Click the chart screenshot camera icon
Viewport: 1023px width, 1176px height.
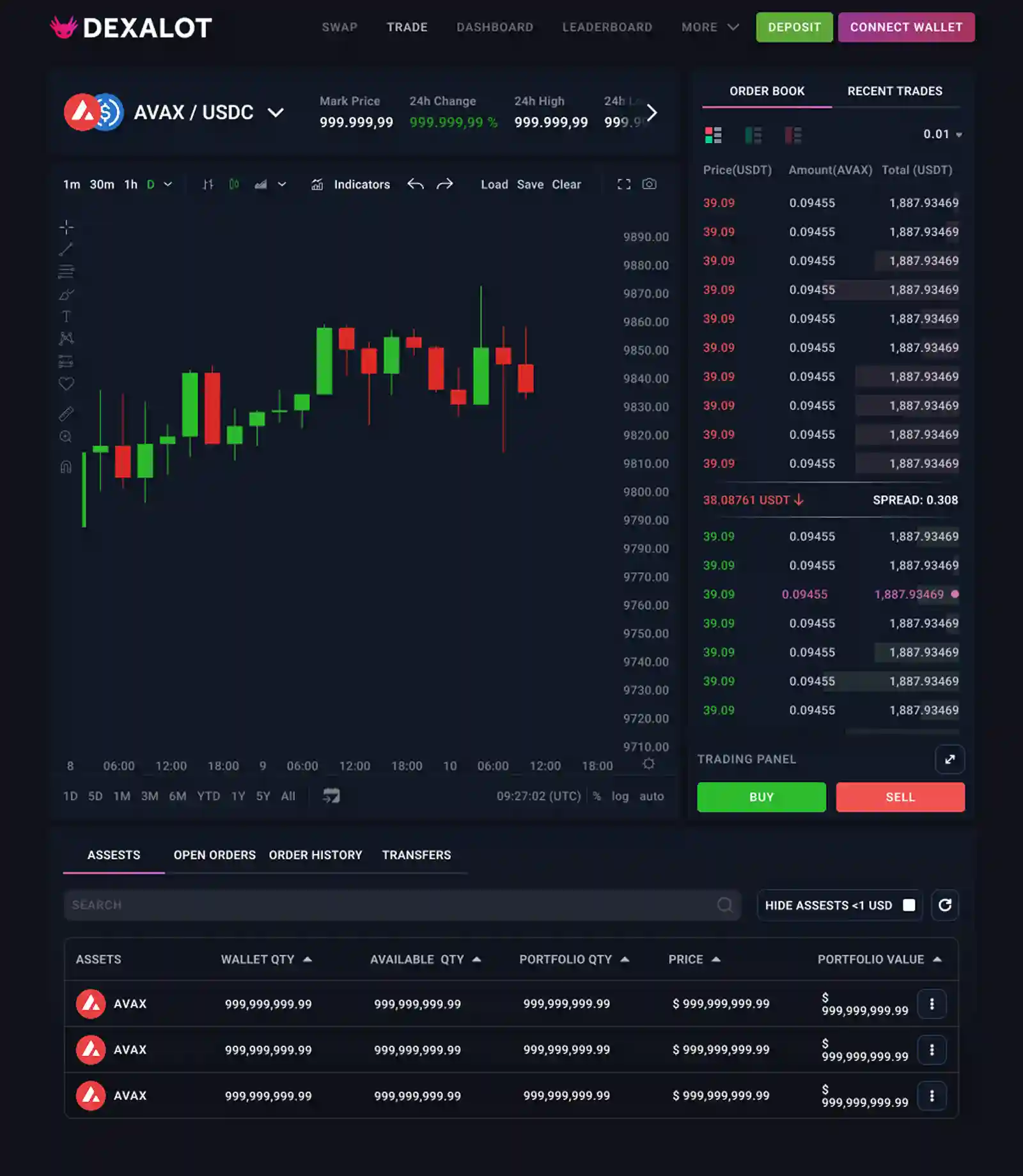tap(649, 184)
